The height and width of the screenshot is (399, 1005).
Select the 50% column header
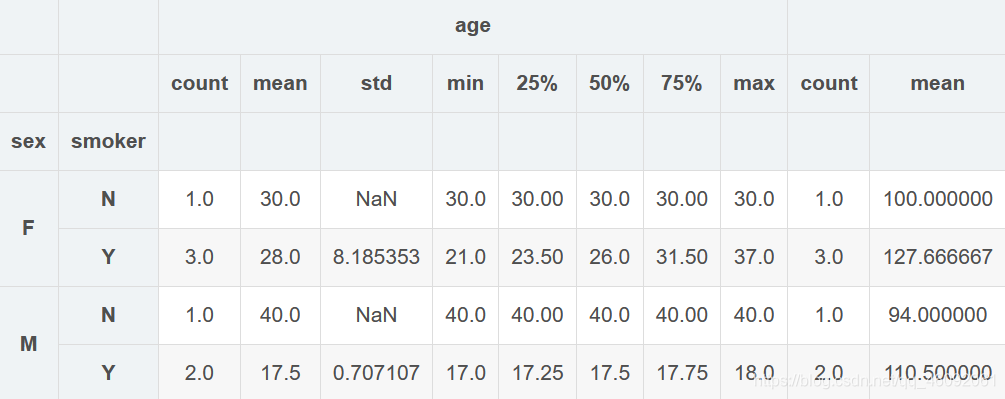tap(610, 83)
